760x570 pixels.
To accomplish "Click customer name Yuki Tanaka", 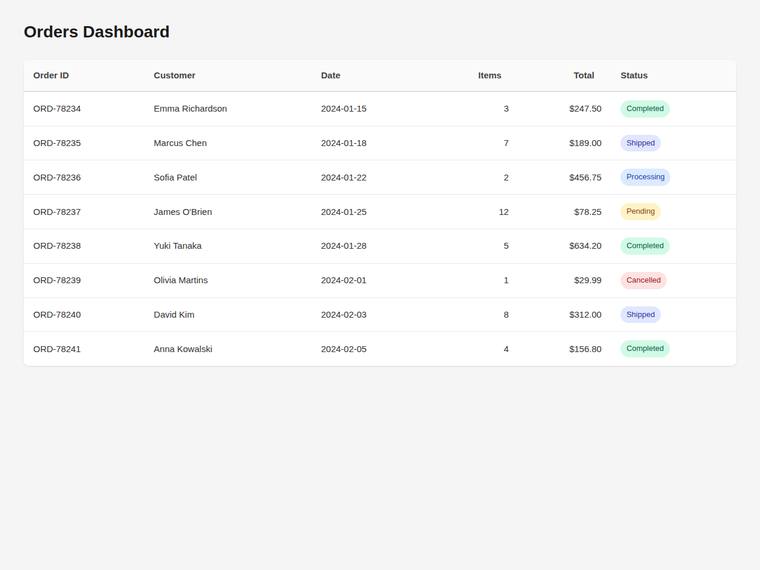I will point(177,246).
